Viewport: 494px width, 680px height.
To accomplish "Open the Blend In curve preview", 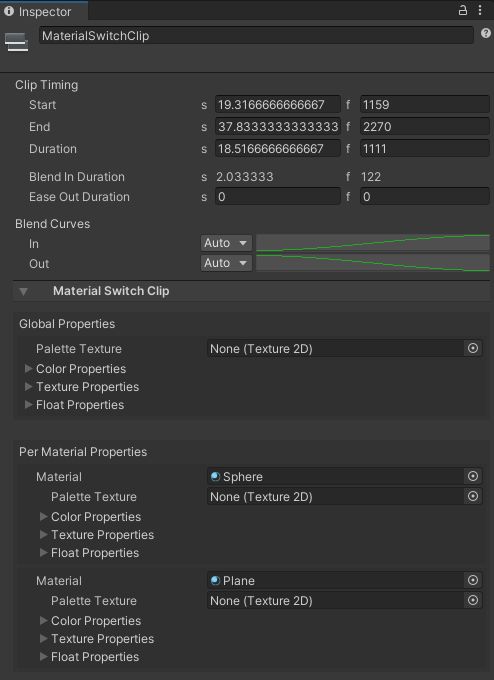I will pyautogui.click(x=373, y=243).
